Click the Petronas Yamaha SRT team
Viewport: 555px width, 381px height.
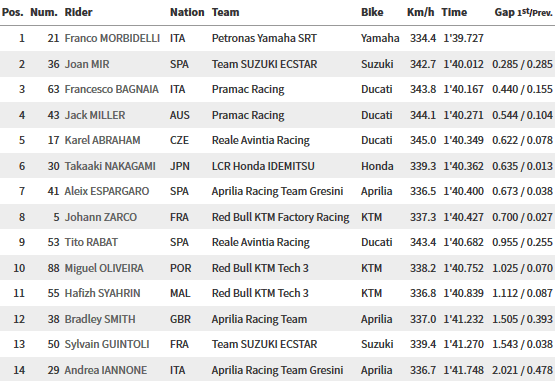264,38
